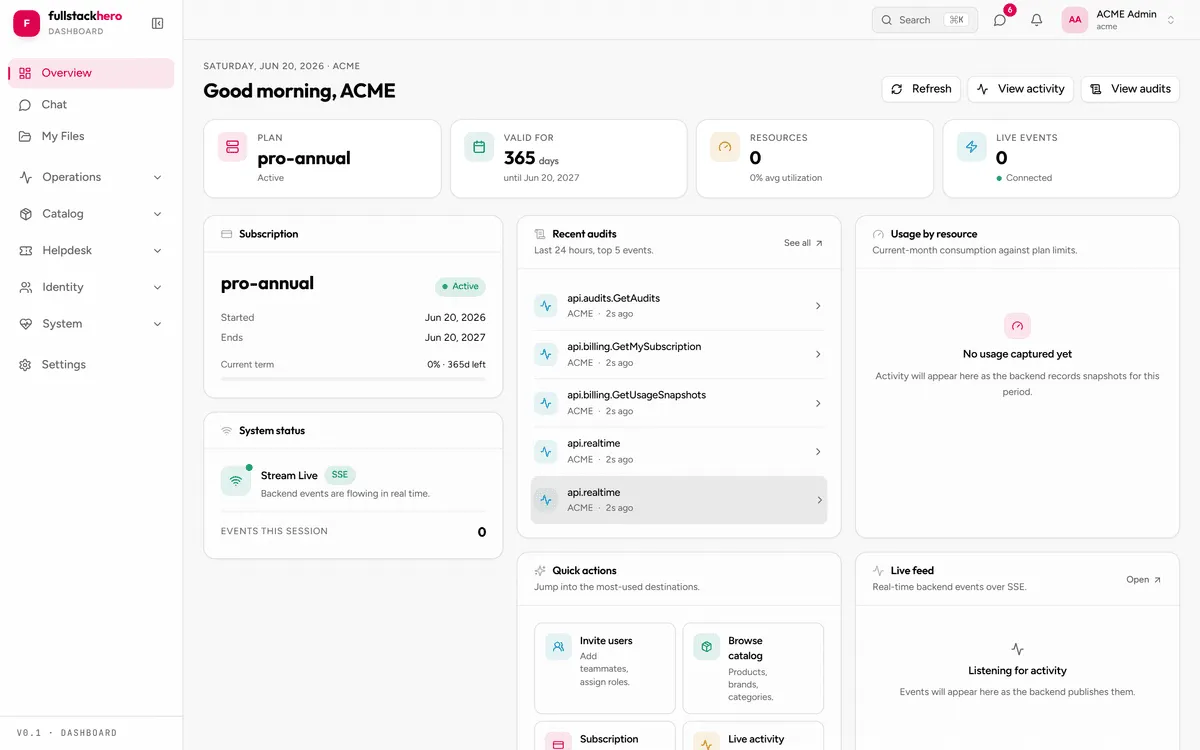
Task: Click the My Files folder icon
Action: pos(25,136)
